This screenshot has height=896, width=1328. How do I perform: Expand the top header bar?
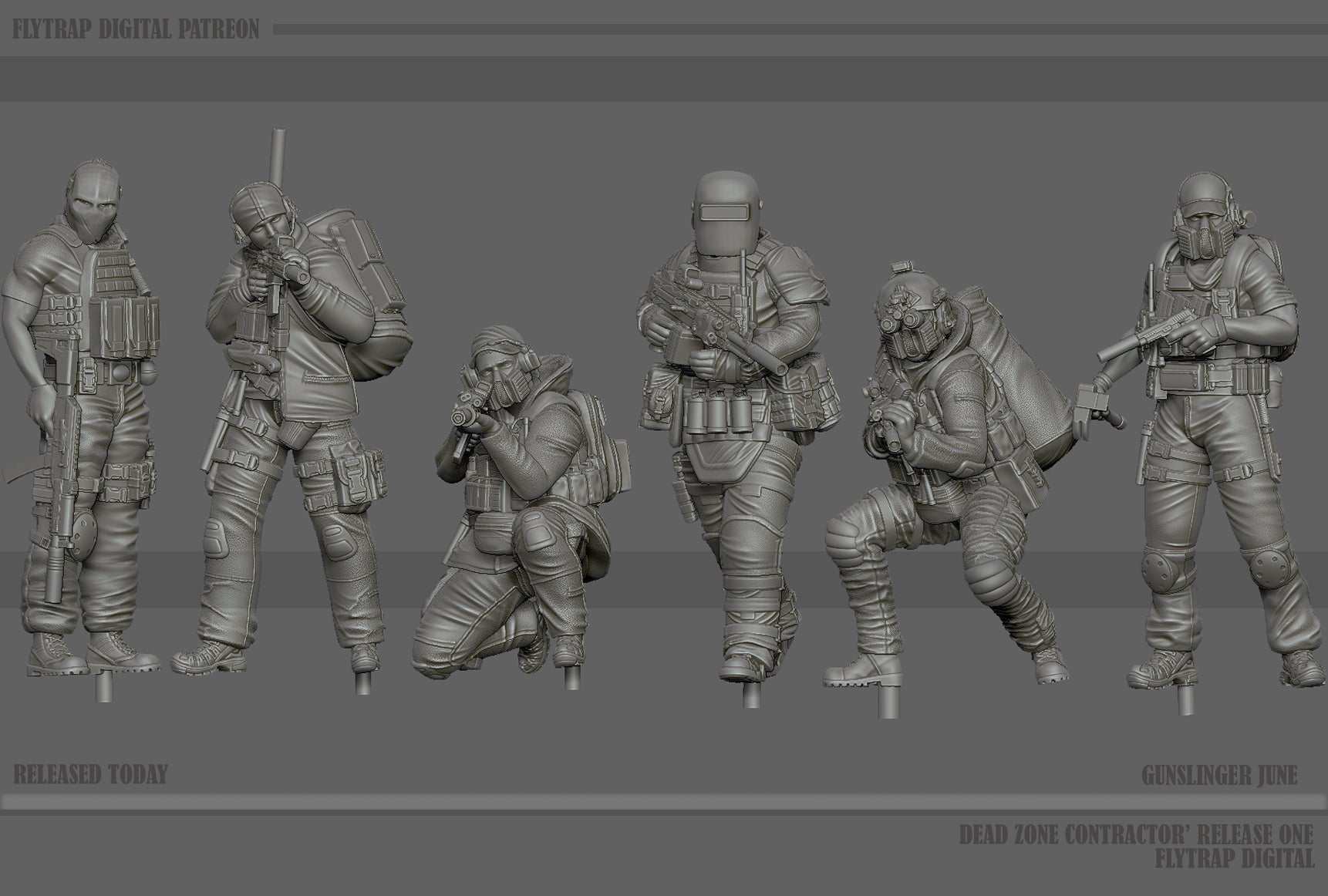pos(663,77)
